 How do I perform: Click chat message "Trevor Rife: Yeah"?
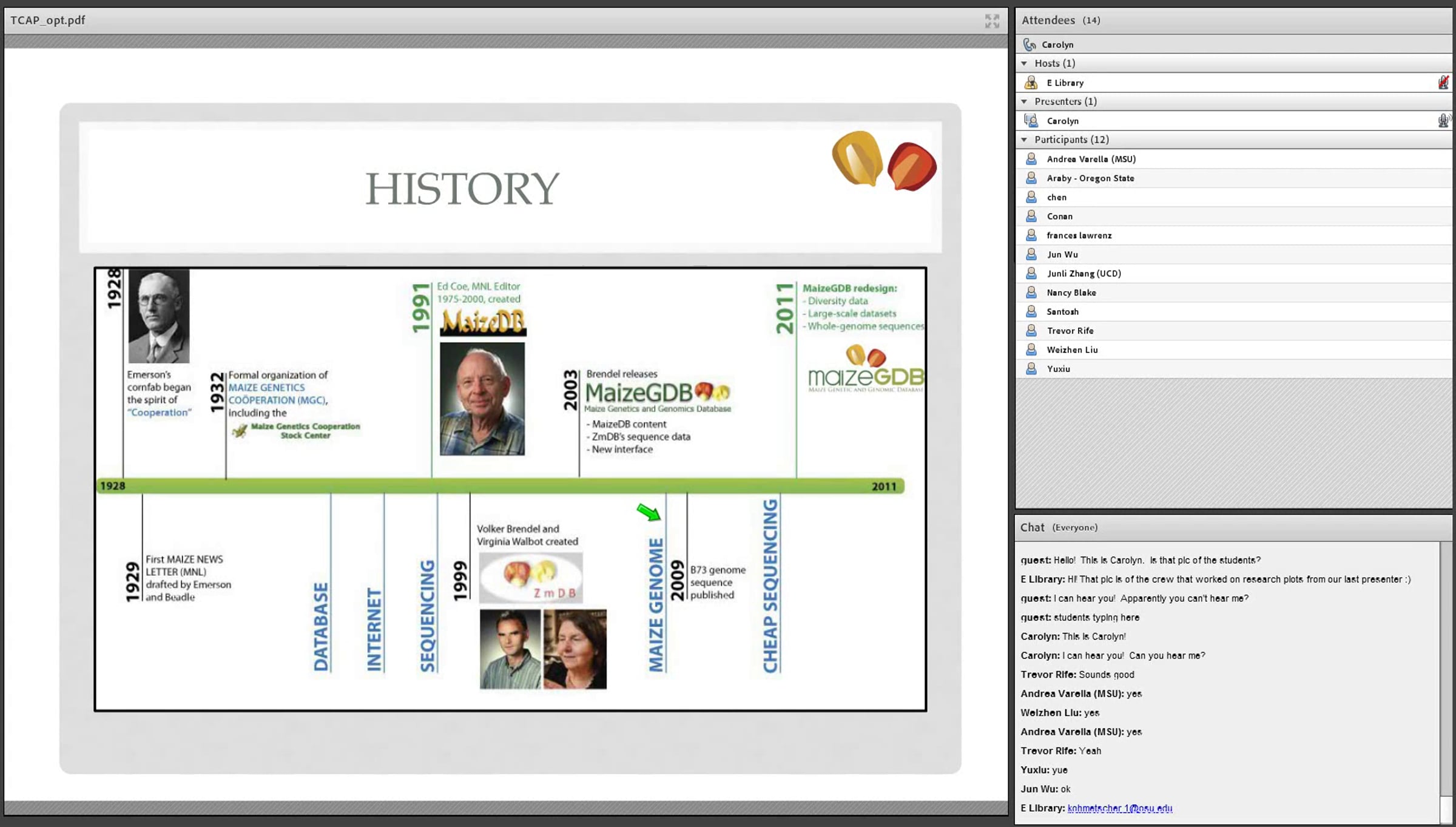[1060, 751]
